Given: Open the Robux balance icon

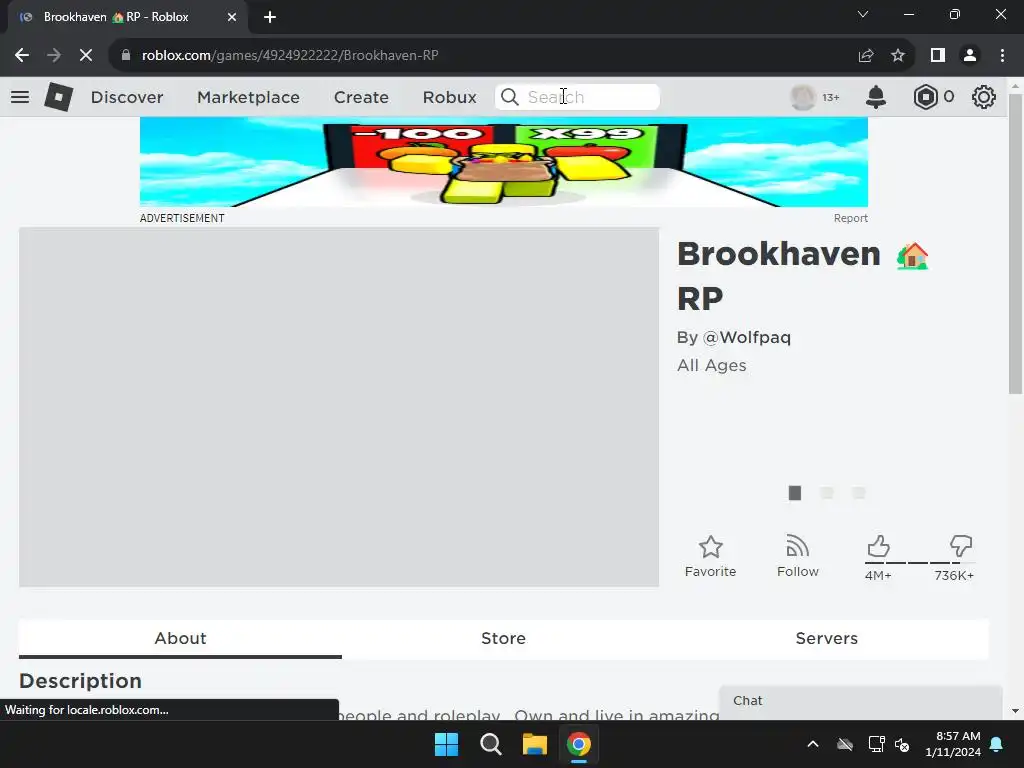Looking at the screenshot, I should tap(925, 97).
